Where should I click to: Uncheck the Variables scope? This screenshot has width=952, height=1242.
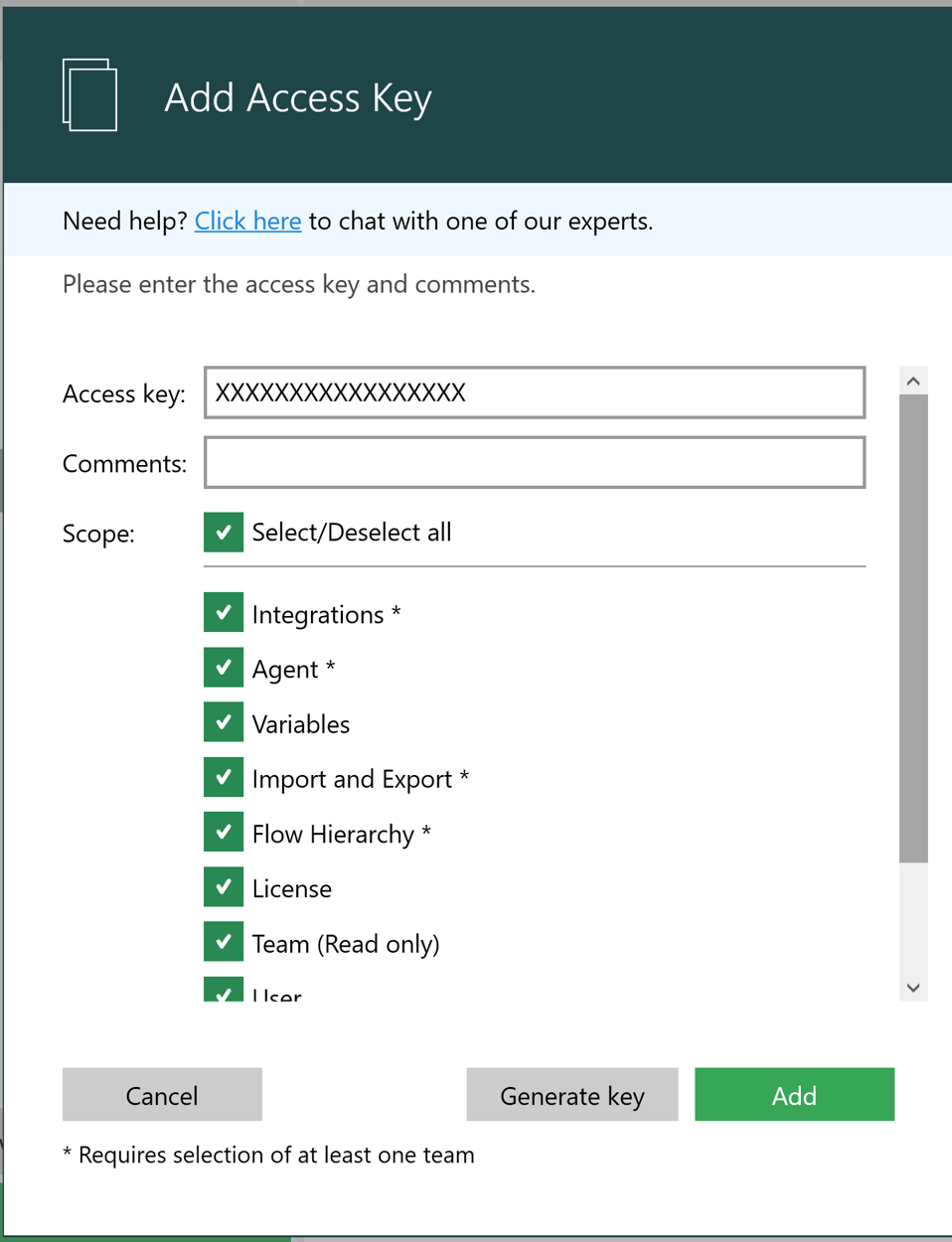pos(224,722)
